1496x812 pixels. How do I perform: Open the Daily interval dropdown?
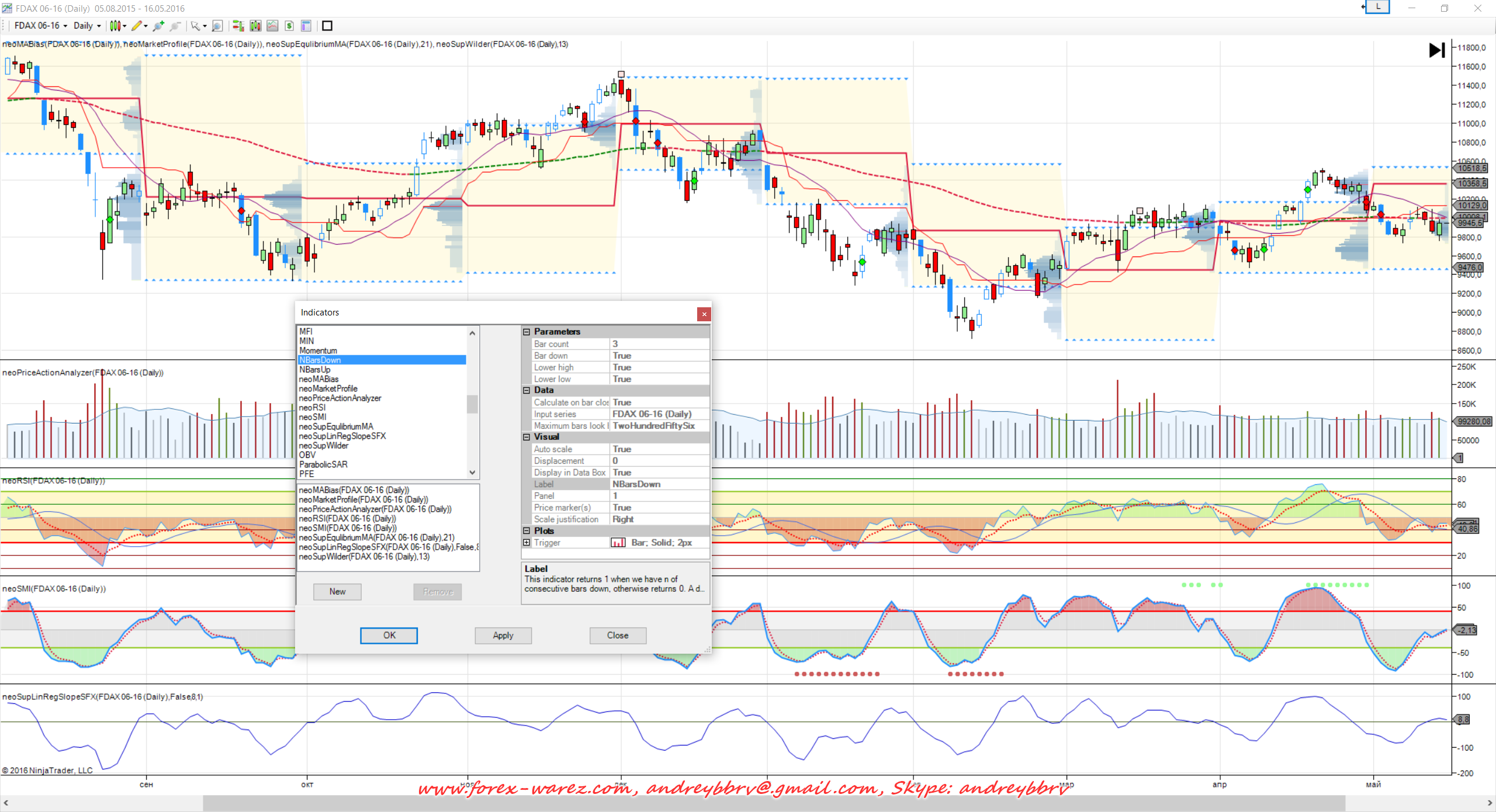pos(86,26)
